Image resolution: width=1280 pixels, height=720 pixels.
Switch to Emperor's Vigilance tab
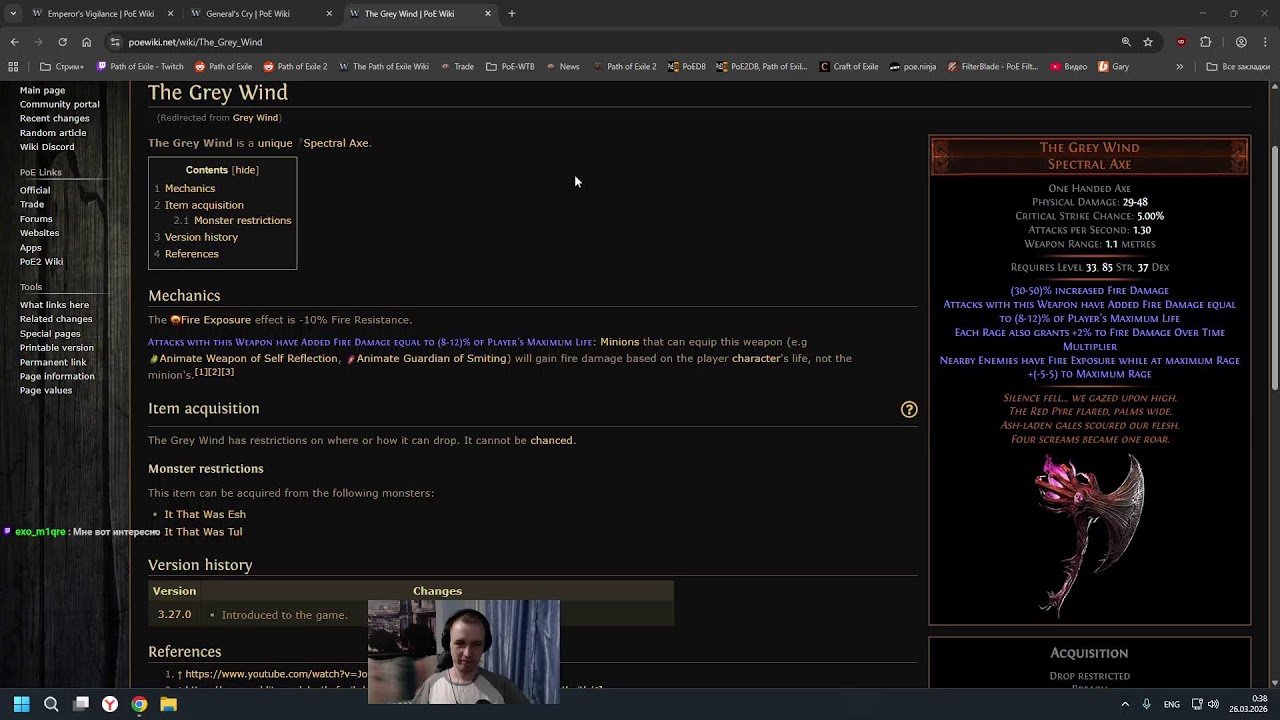tap(100, 13)
